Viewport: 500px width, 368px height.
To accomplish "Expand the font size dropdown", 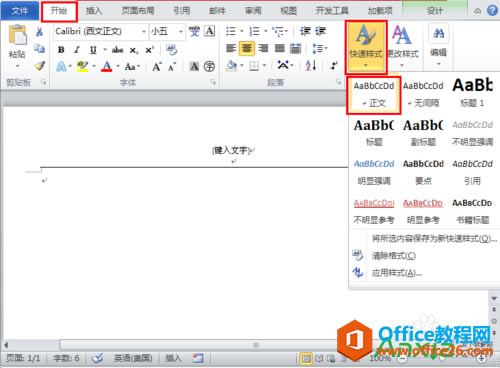I will click(x=181, y=32).
